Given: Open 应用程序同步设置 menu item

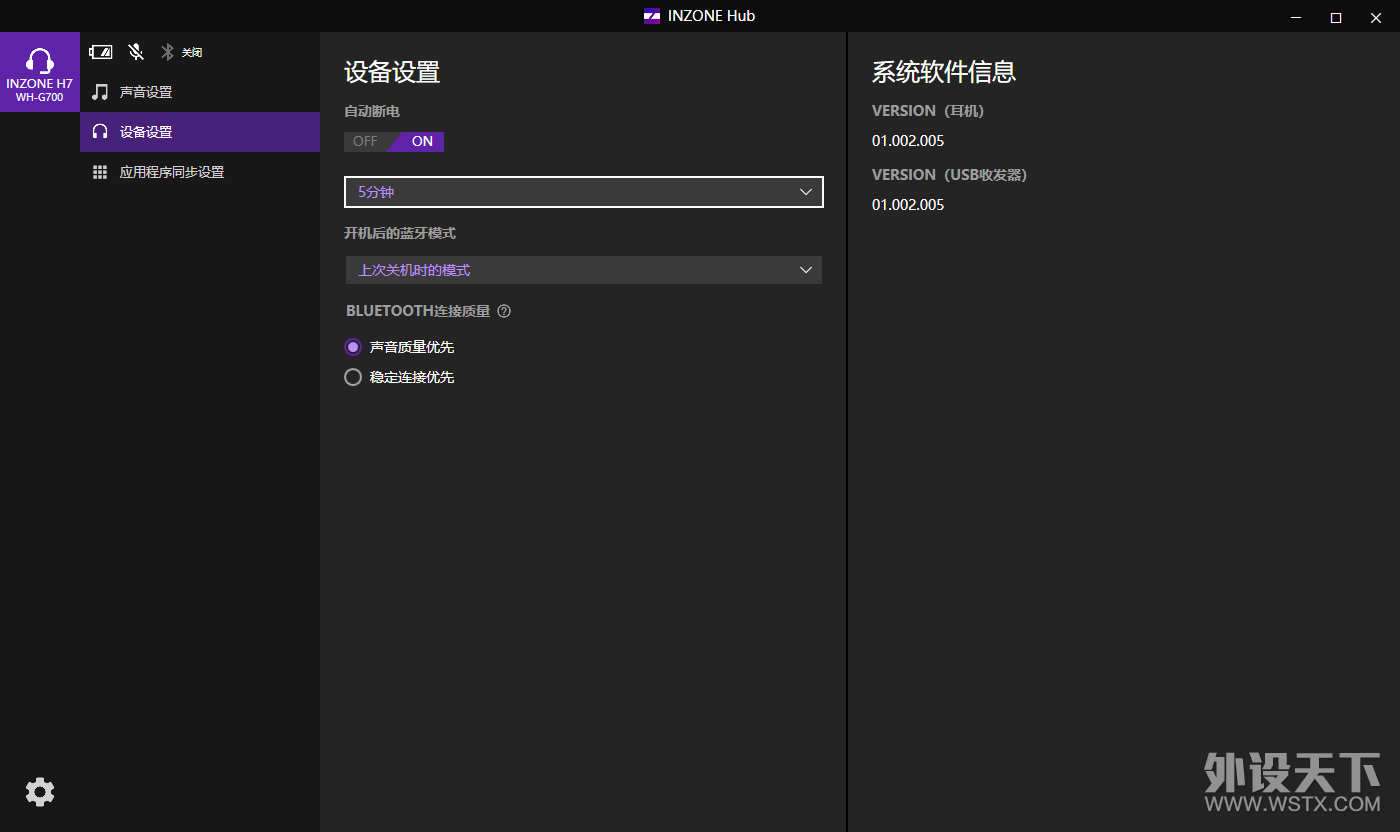Looking at the screenshot, I should coord(200,172).
